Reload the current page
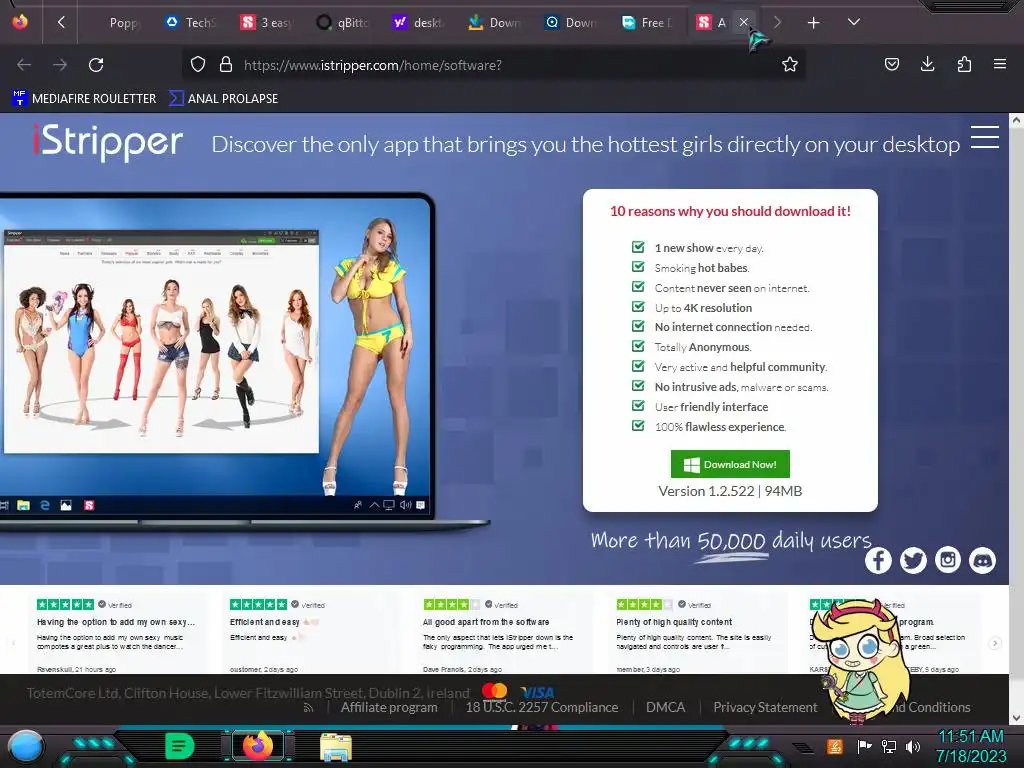This screenshot has width=1024, height=768. tap(96, 65)
